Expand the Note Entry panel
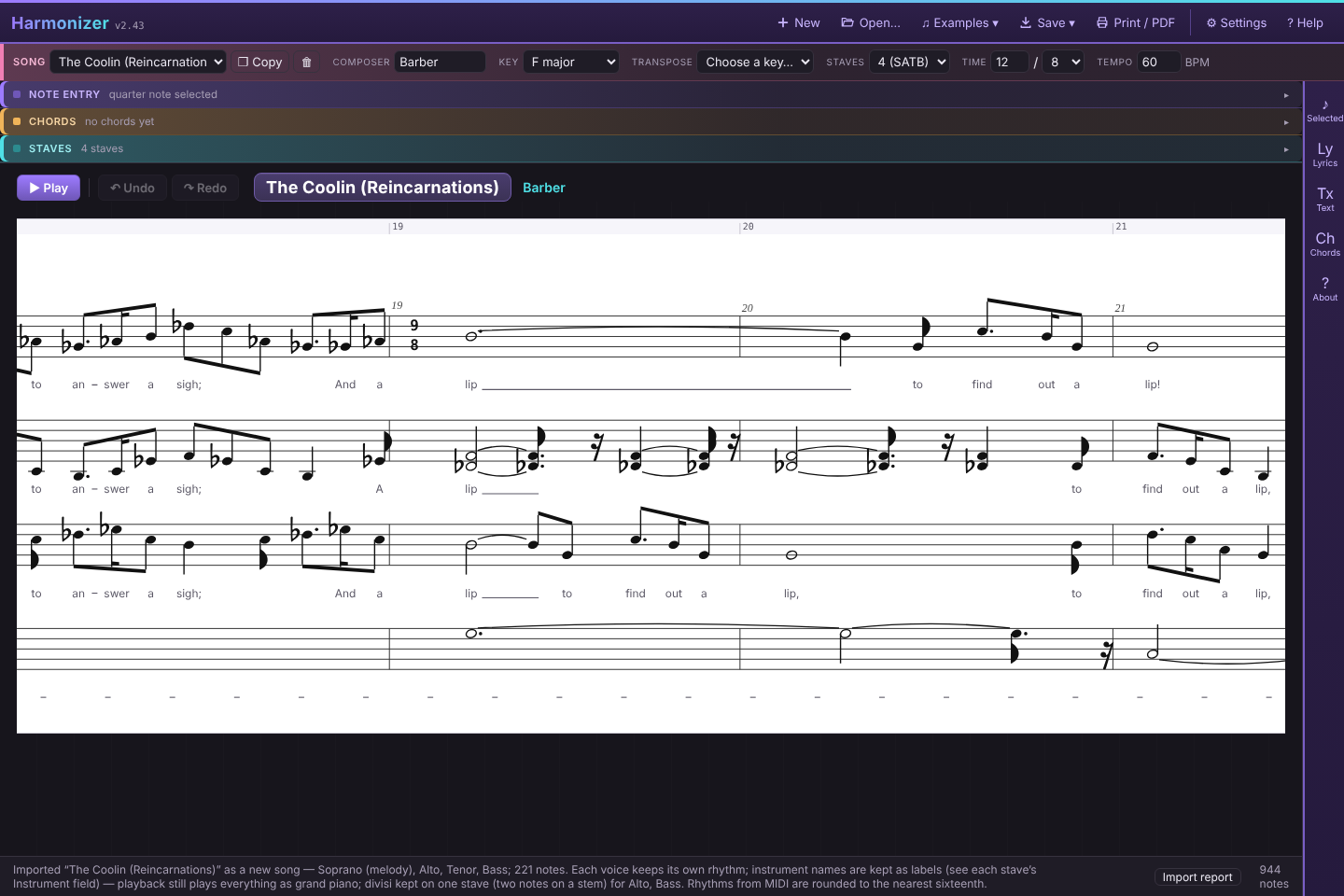The height and width of the screenshot is (896, 1344). coord(651,94)
